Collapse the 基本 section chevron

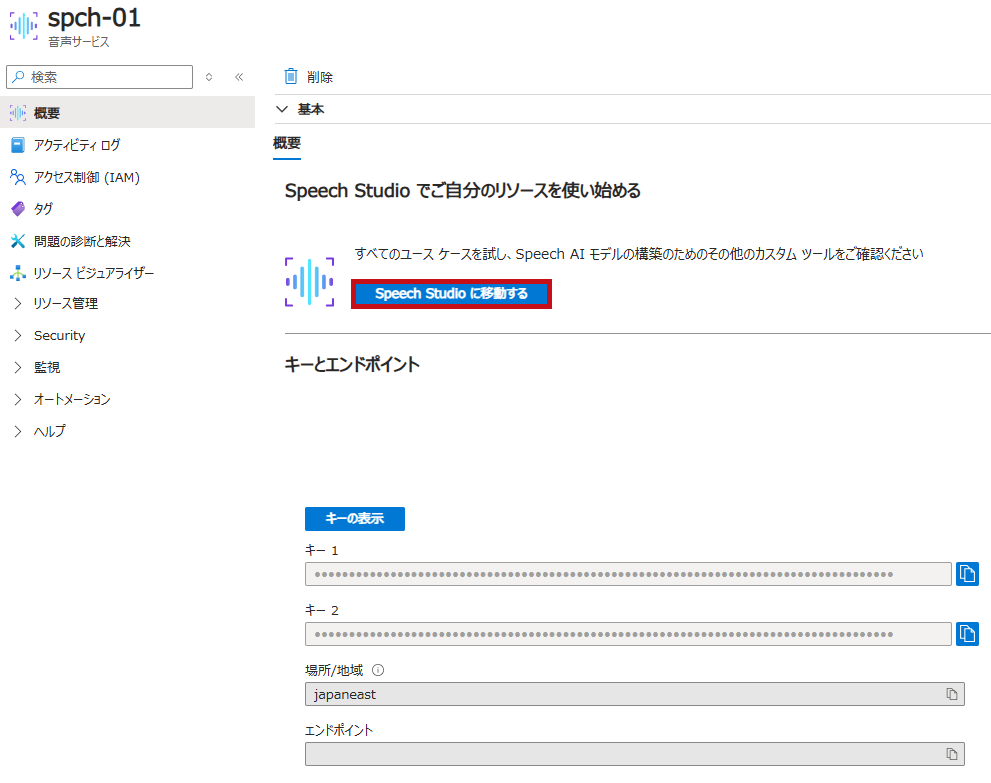(x=282, y=109)
